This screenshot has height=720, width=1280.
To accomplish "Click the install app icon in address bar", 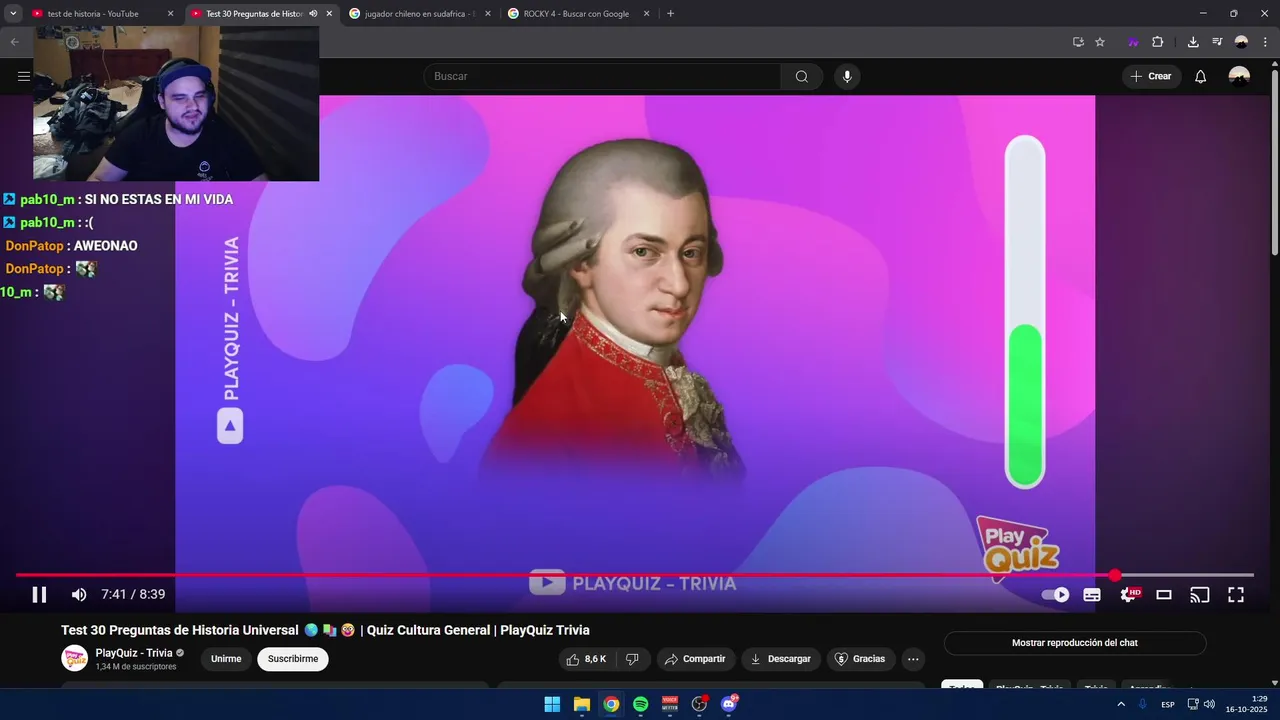I will [1078, 42].
